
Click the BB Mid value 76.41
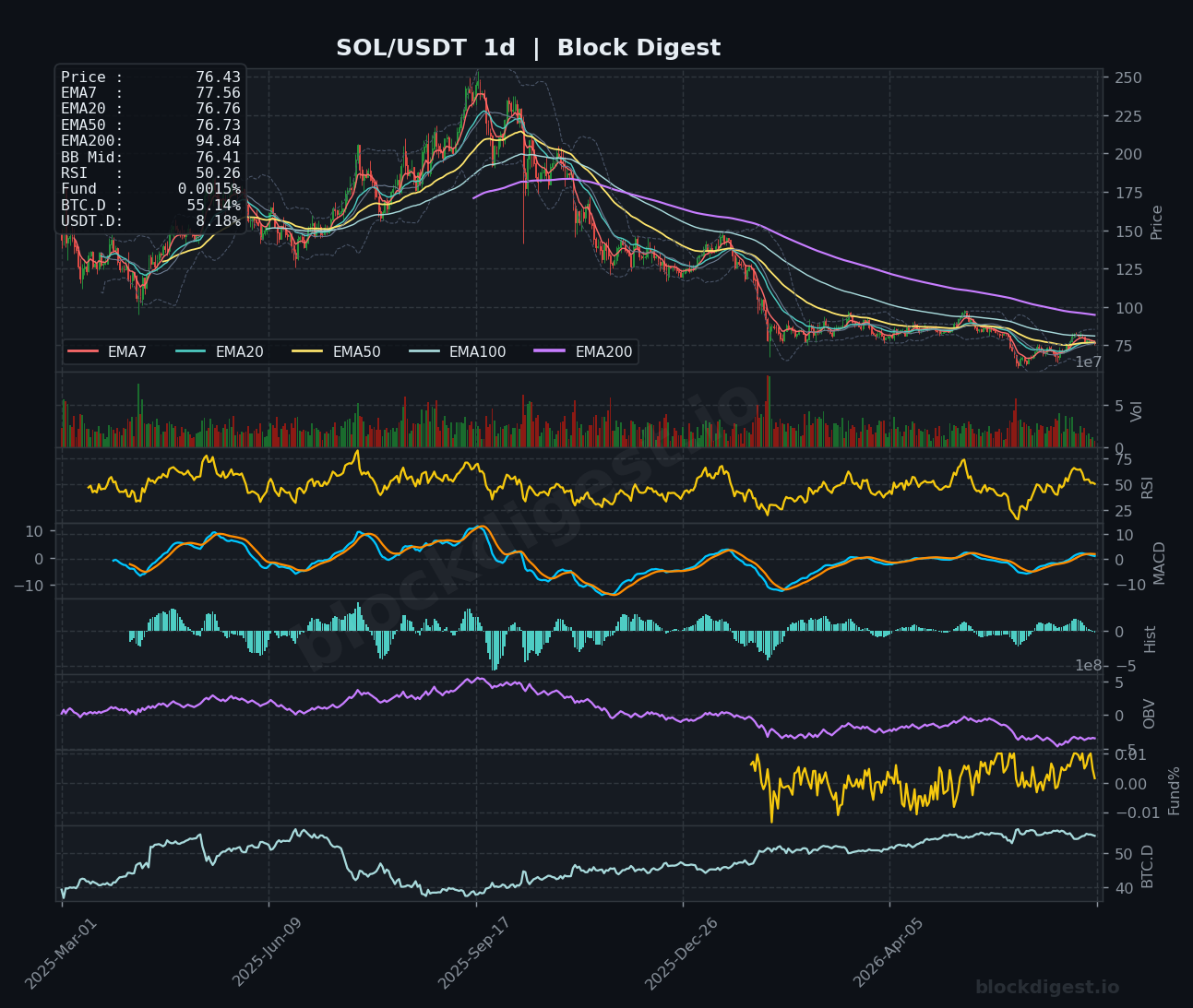[x=218, y=157]
